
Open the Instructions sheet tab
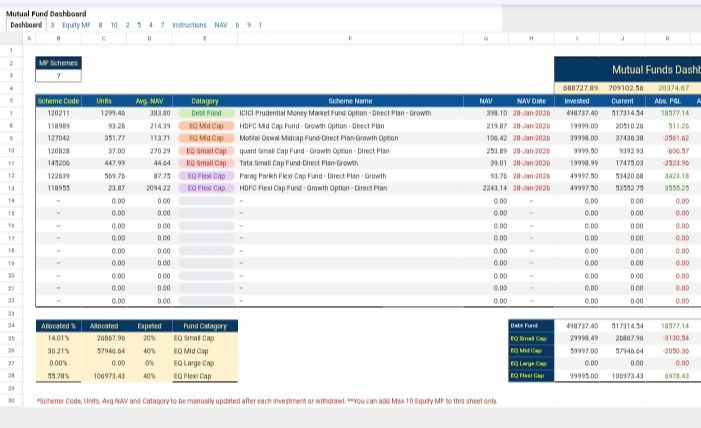[189, 25]
